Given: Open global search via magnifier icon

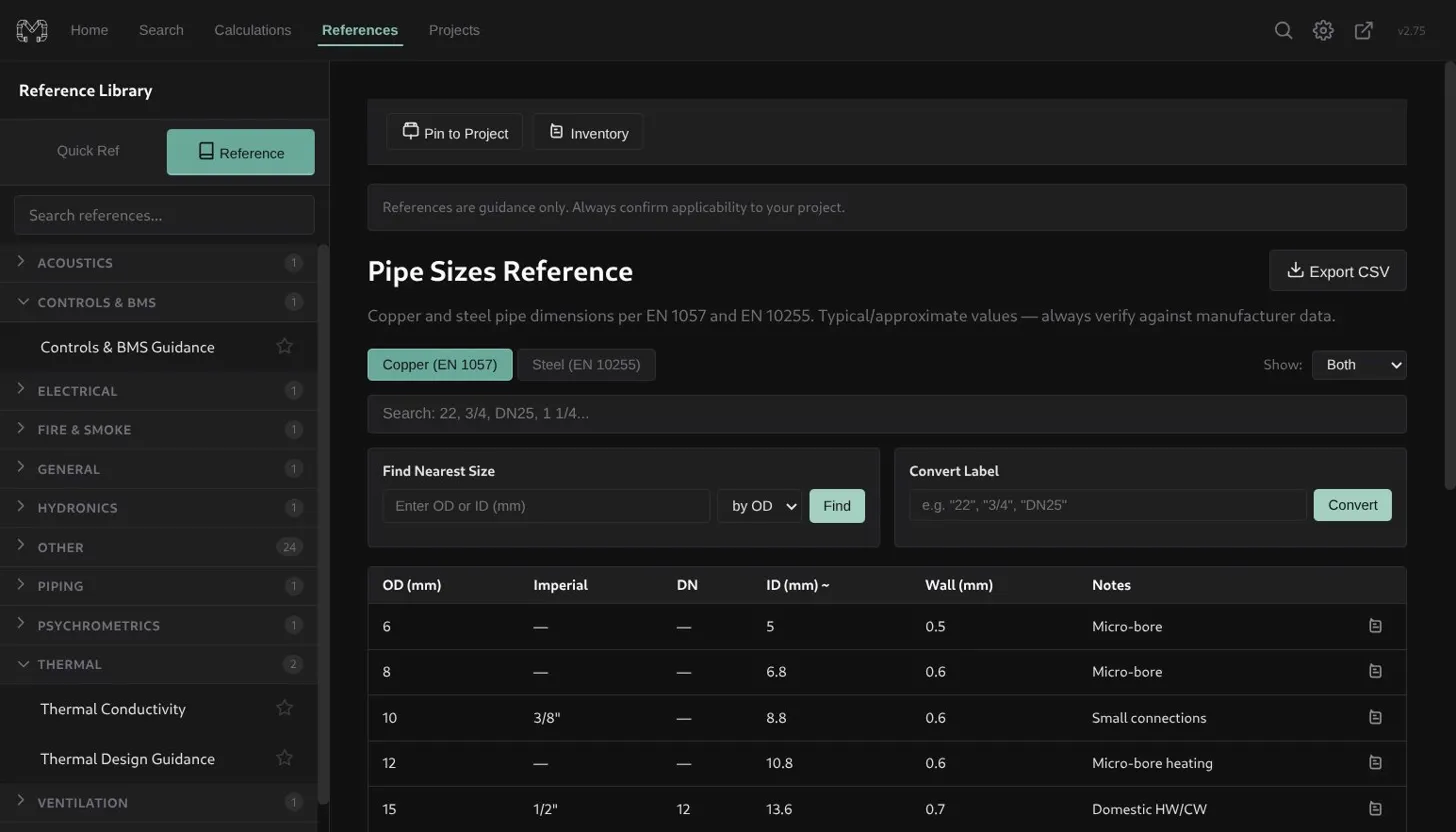Looking at the screenshot, I should [x=1283, y=29].
